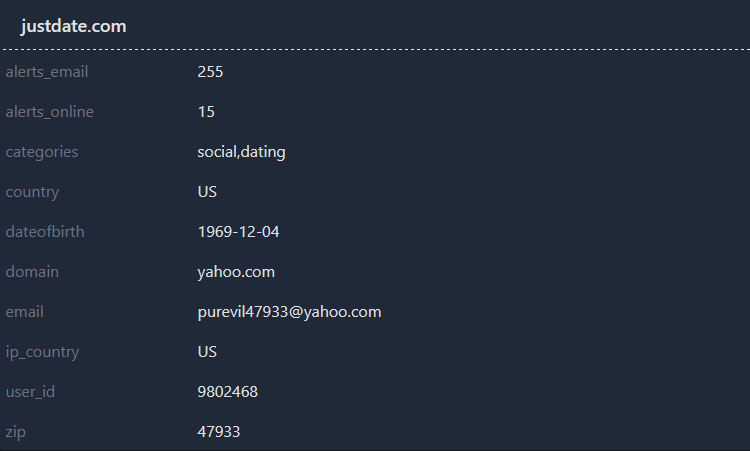The image size is (750, 451).
Task: Select the email field label
Action: pos(25,312)
